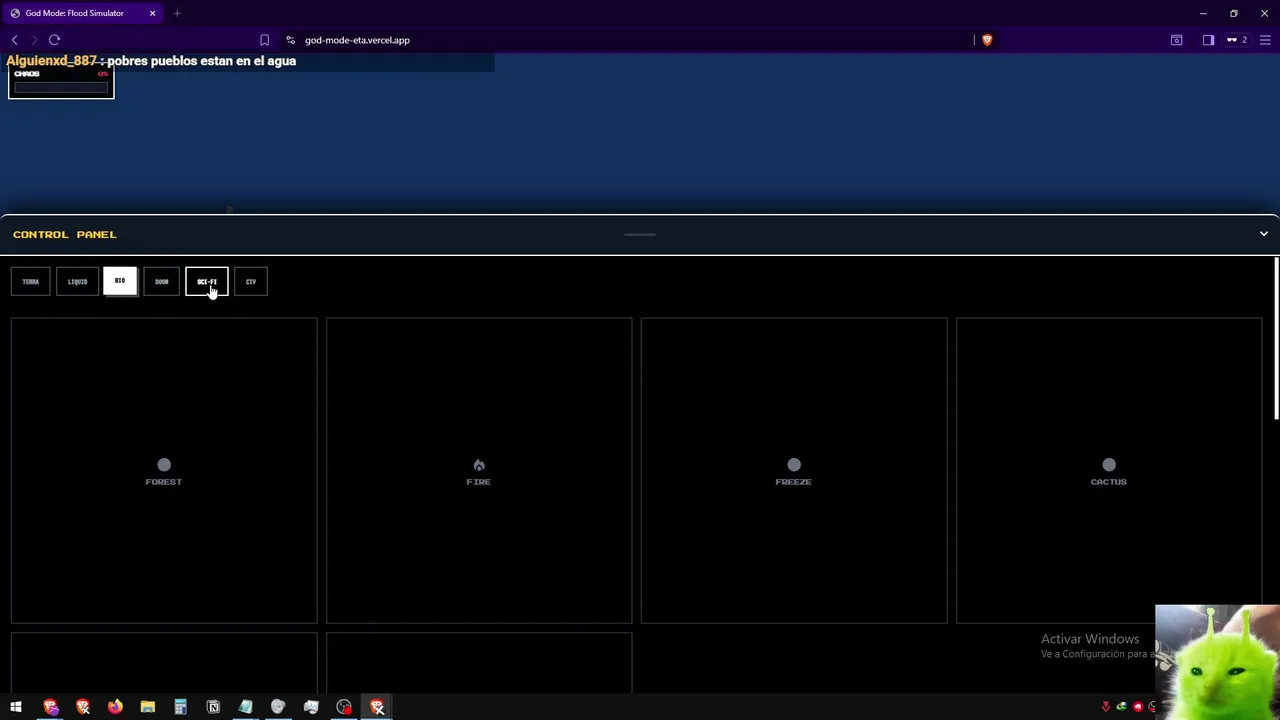
Task: Click the Control Panel vertical scrollbar
Action: [x=1276, y=340]
